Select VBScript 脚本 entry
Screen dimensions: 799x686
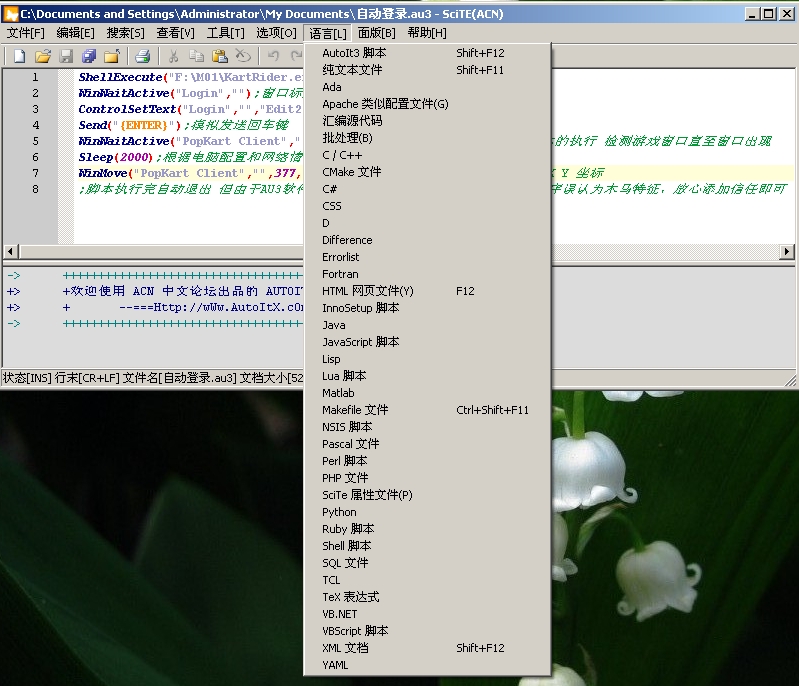[427, 631]
